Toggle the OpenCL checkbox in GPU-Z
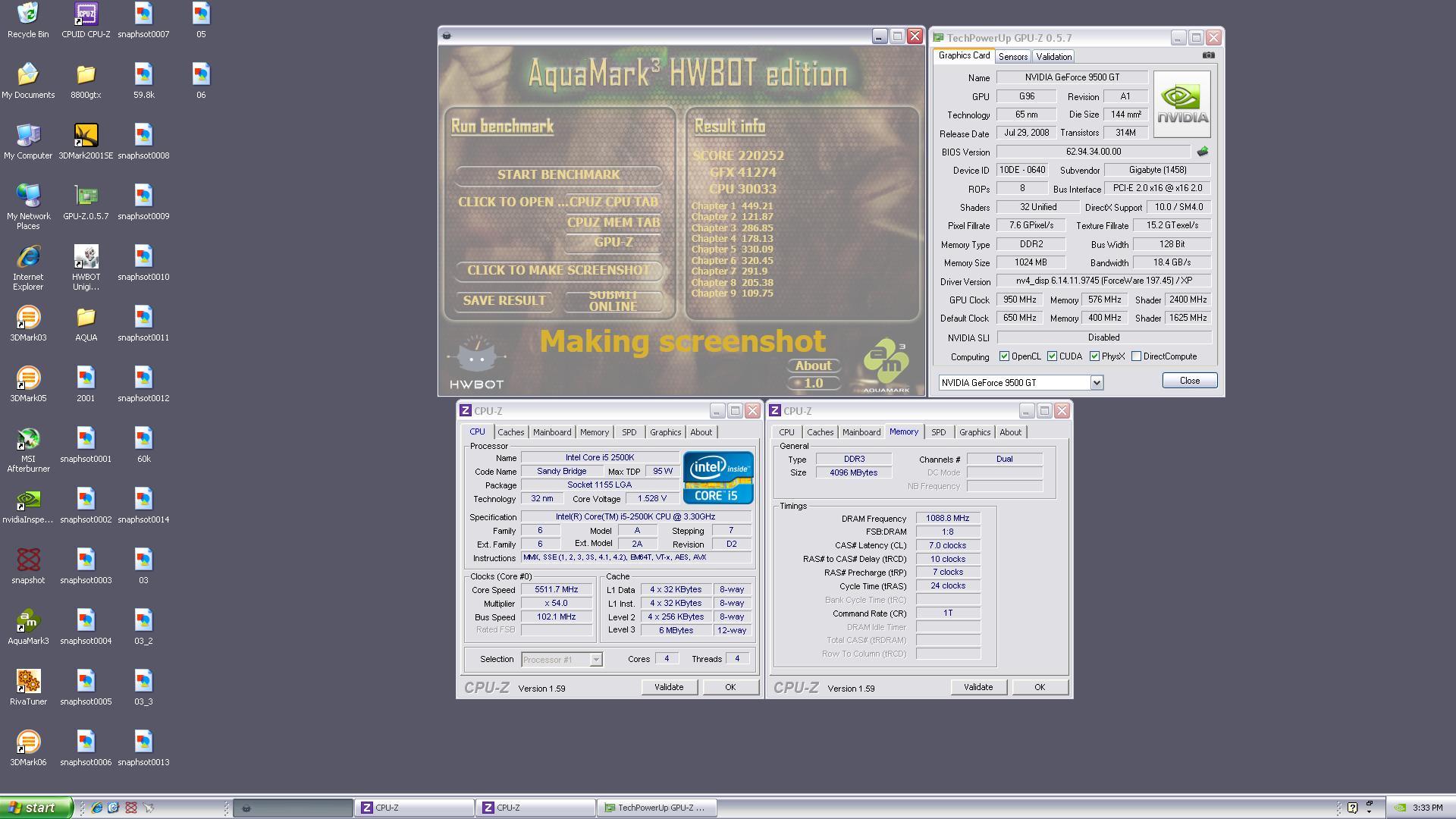Image resolution: width=1456 pixels, height=819 pixels. pyautogui.click(x=1004, y=356)
